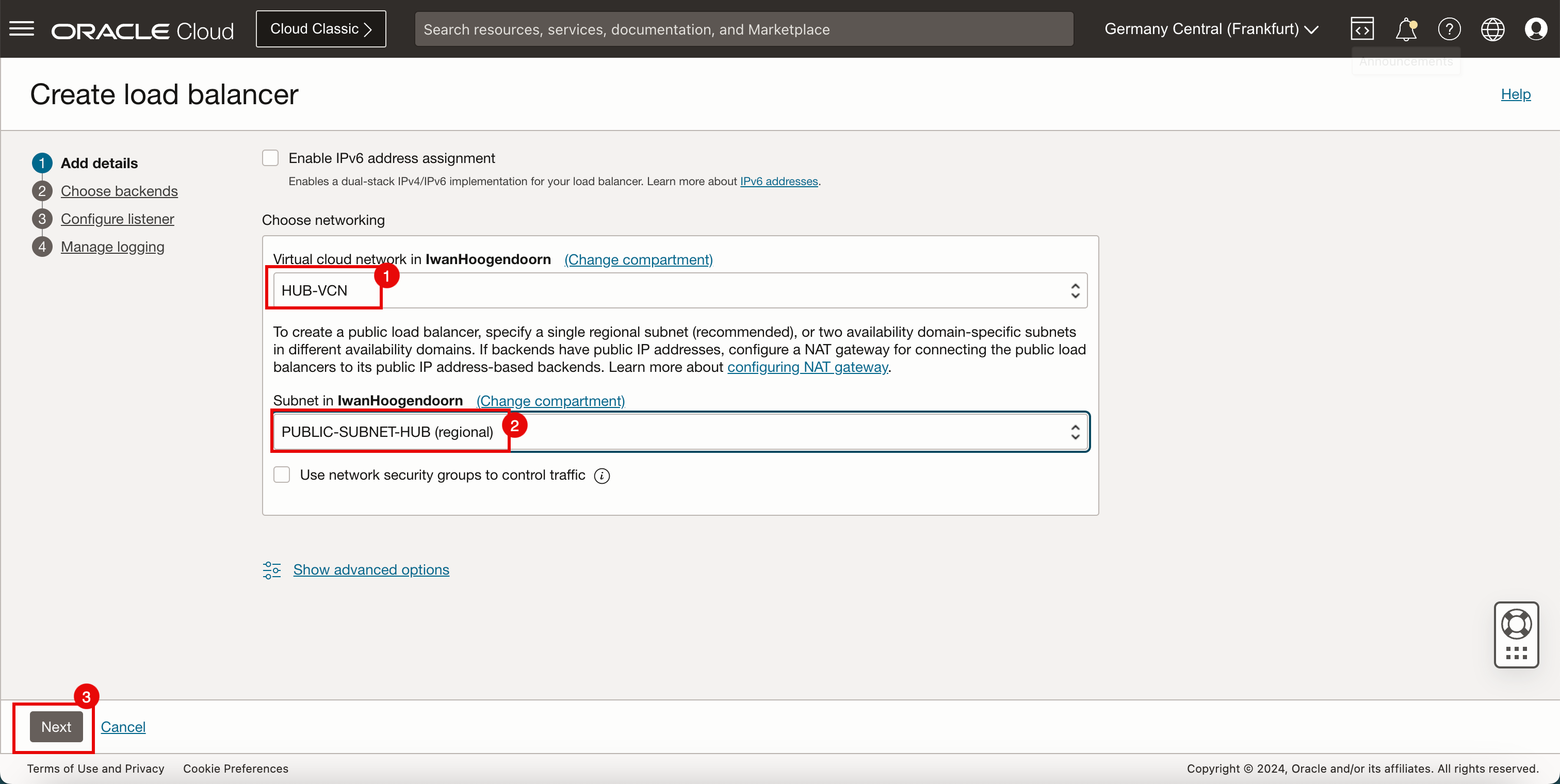This screenshot has width=1560, height=784.
Task: Click the region selector globe icon
Action: pyautogui.click(x=1492, y=29)
